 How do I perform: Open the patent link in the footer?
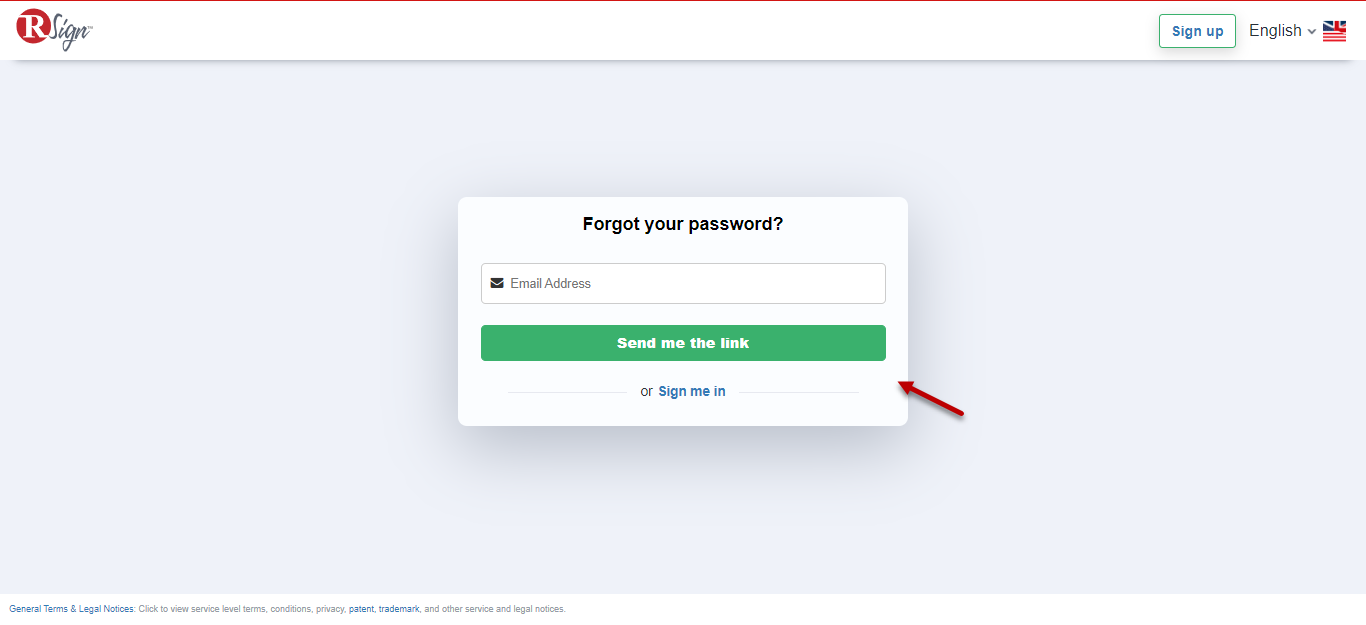(361, 609)
